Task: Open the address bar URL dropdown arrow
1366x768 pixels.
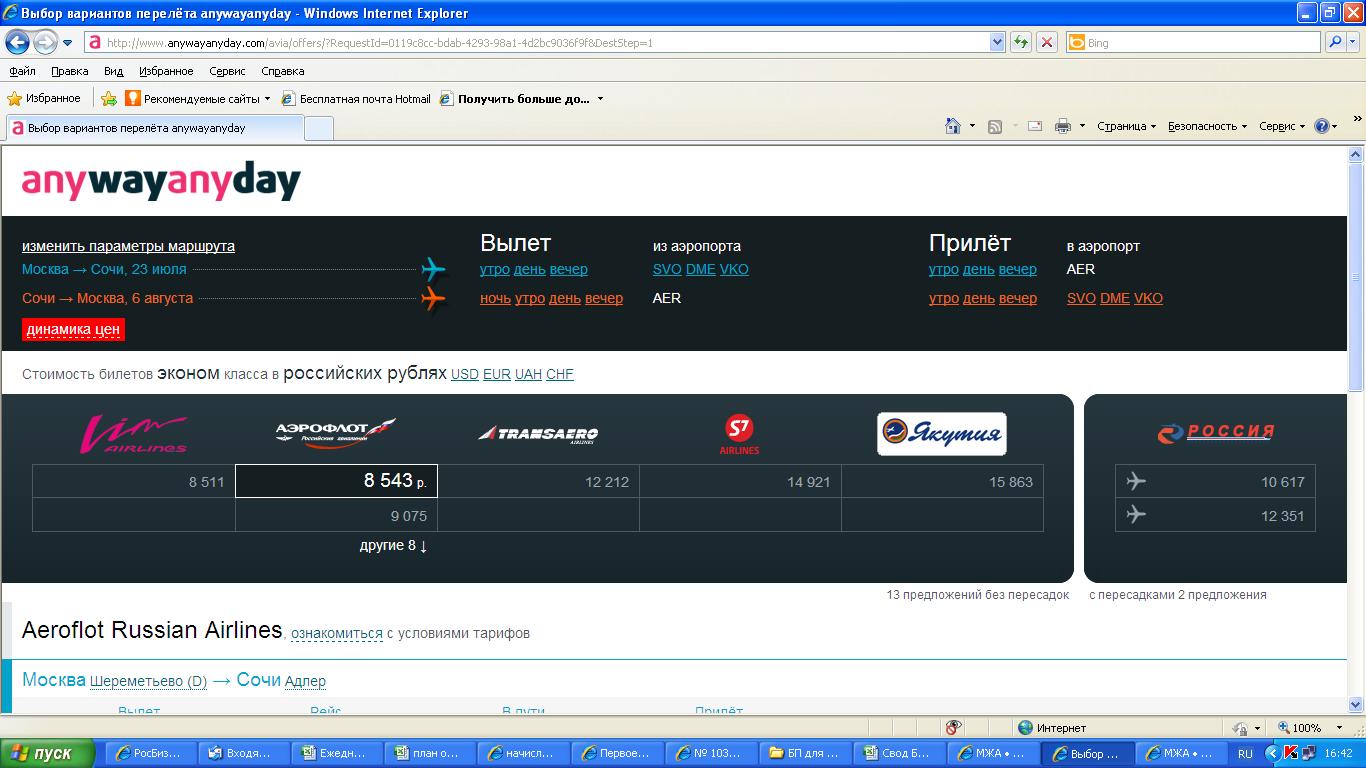Action: [x=997, y=43]
